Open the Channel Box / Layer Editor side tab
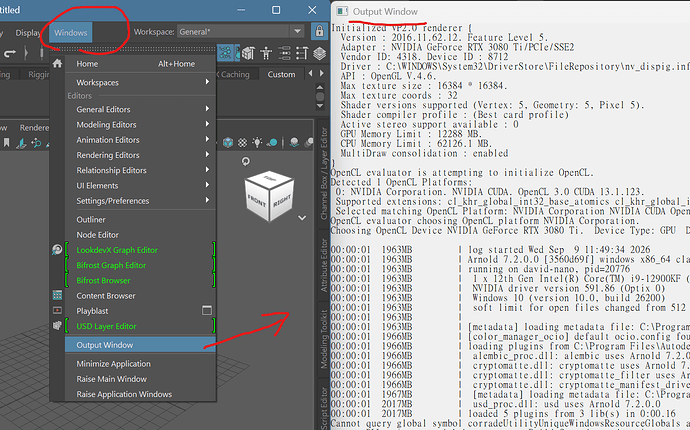 point(324,174)
